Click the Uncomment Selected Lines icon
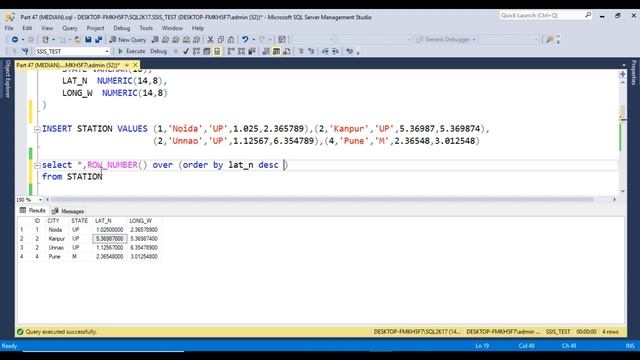 (311, 51)
